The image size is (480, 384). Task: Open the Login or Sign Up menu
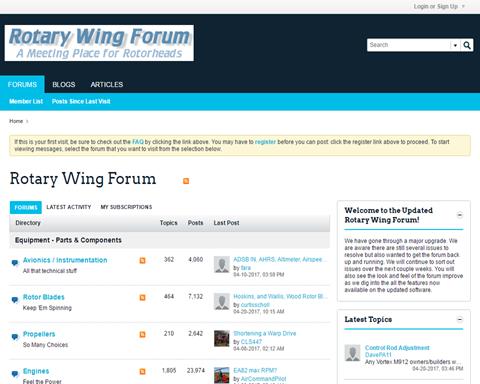pyautogui.click(x=439, y=6)
